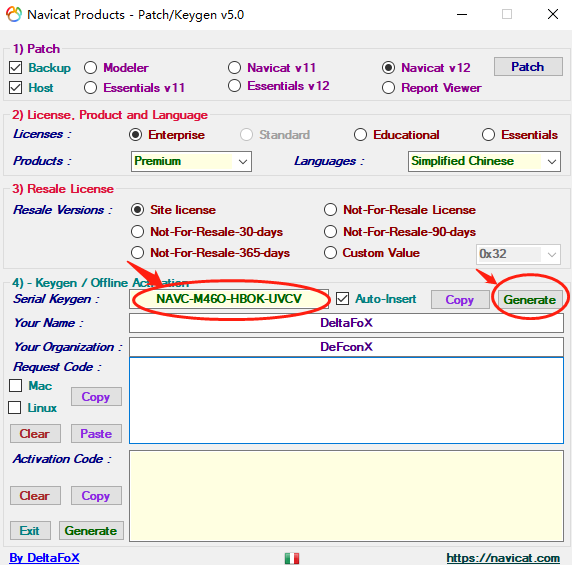Select Enterprise license radio button
572x565 pixels.
pos(136,135)
